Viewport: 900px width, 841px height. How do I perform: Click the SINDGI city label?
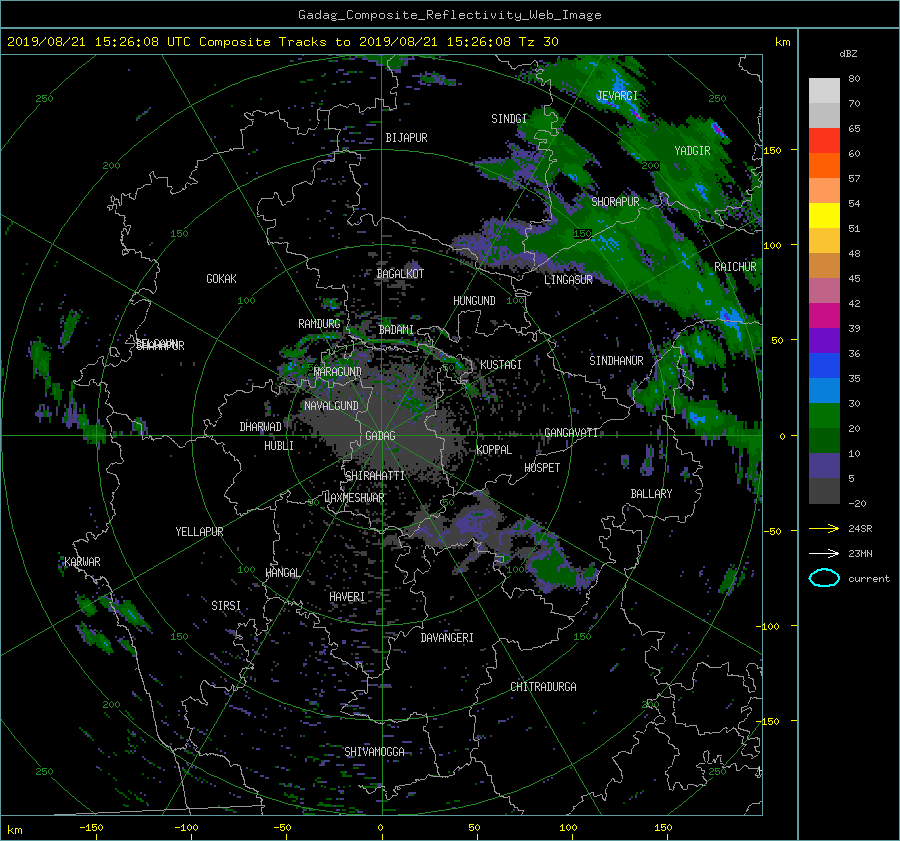(509, 119)
